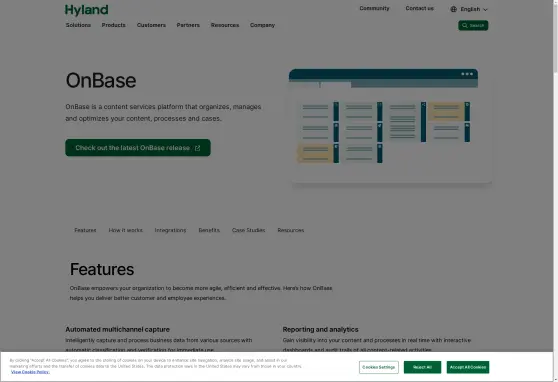Open the Community link
558x382 pixels.
(x=374, y=8)
